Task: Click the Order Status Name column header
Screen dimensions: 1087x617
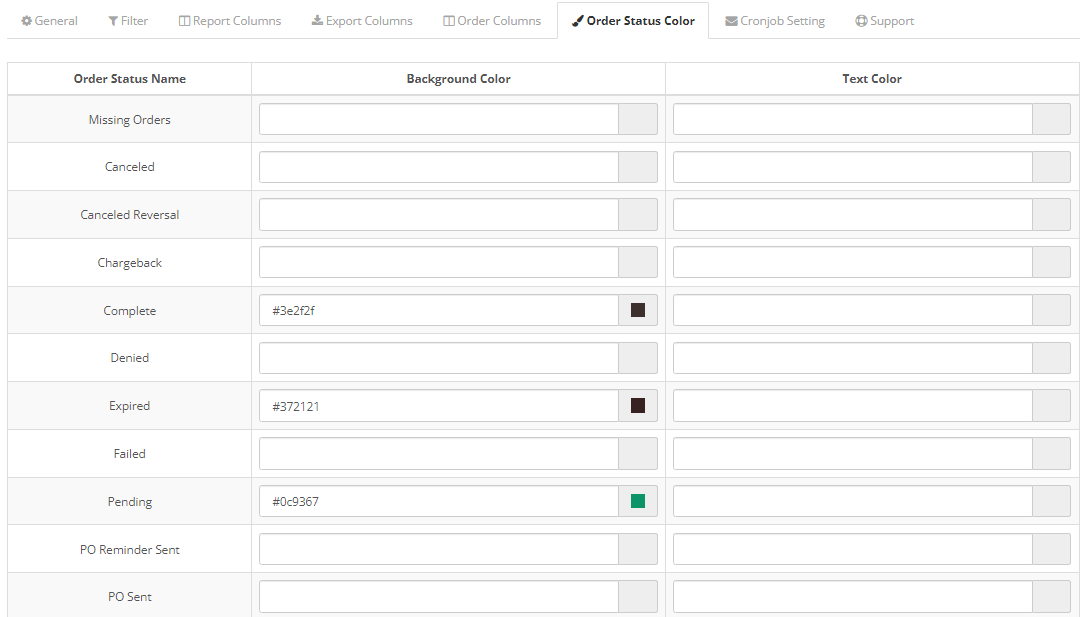Action: [130, 79]
